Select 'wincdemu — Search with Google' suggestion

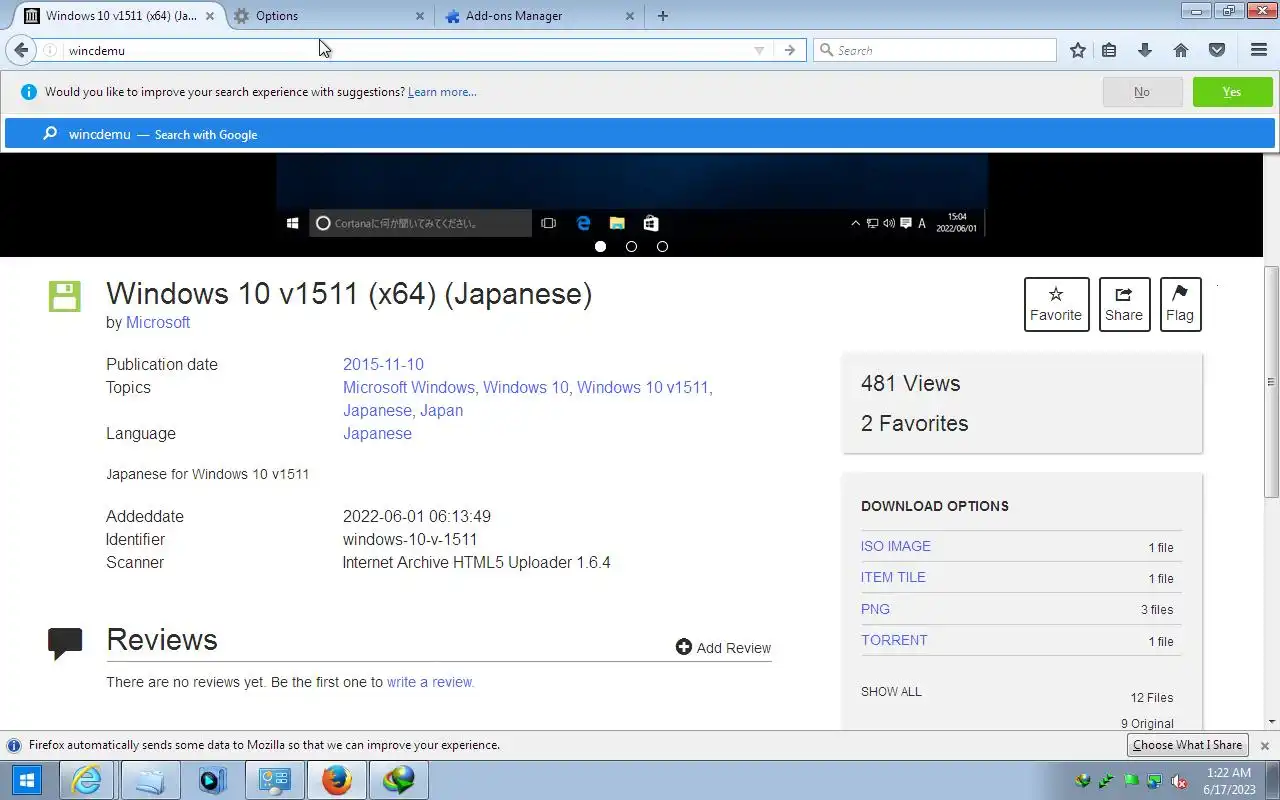pos(640,134)
